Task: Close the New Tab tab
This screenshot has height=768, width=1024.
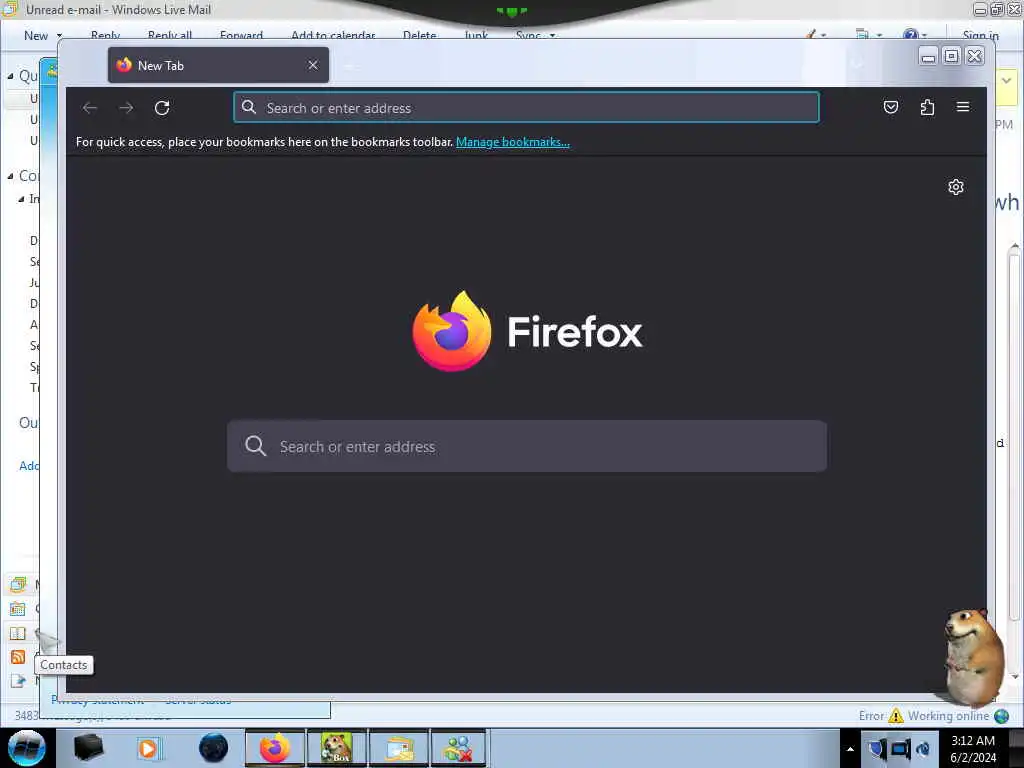Action: [313, 65]
